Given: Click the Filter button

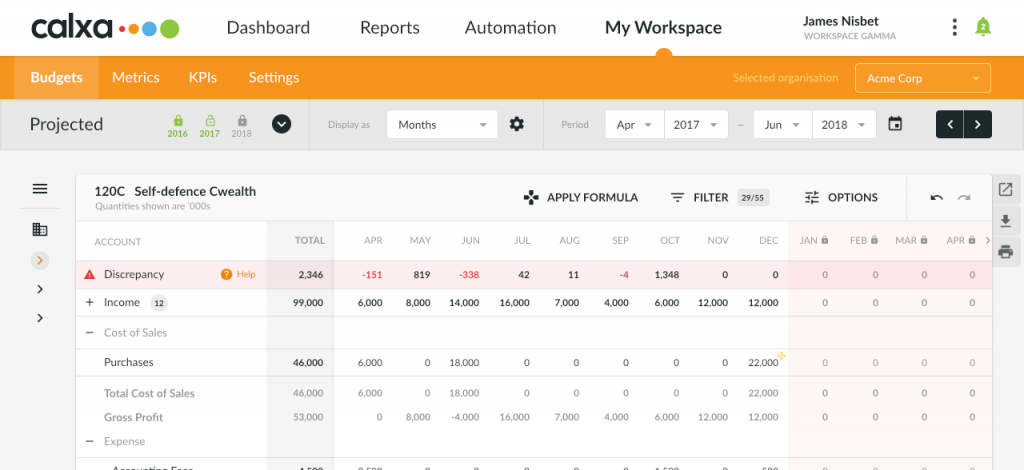Looking at the screenshot, I should point(699,198).
